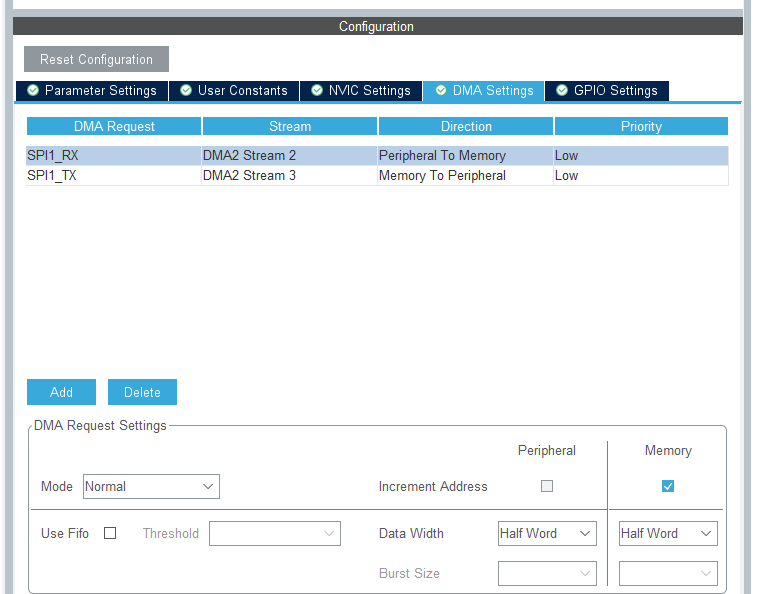The height and width of the screenshot is (594, 765).
Task: Click the Add DMA request button
Action: pos(61,392)
